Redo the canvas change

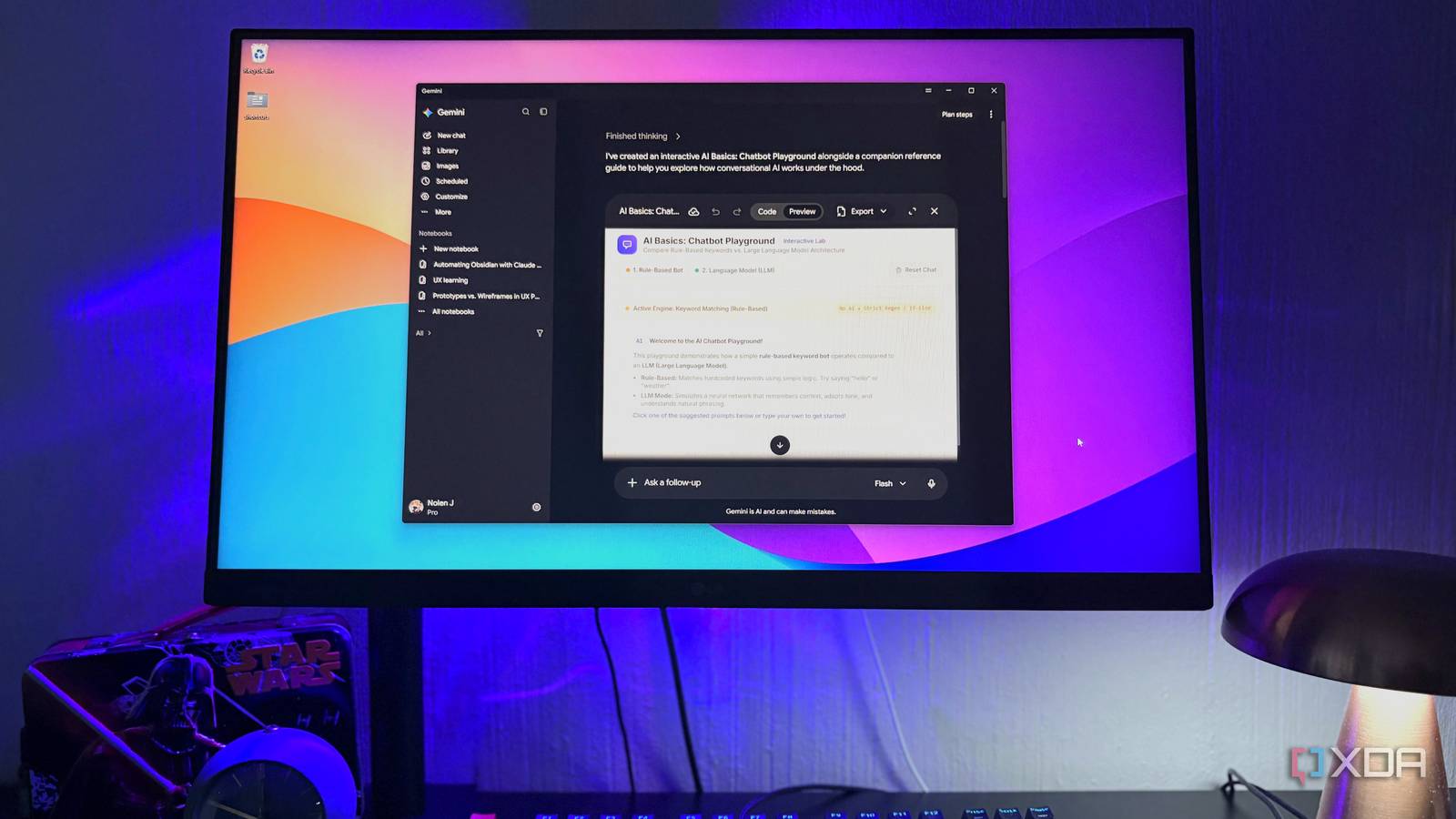pyautogui.click(x=737, y=211)
